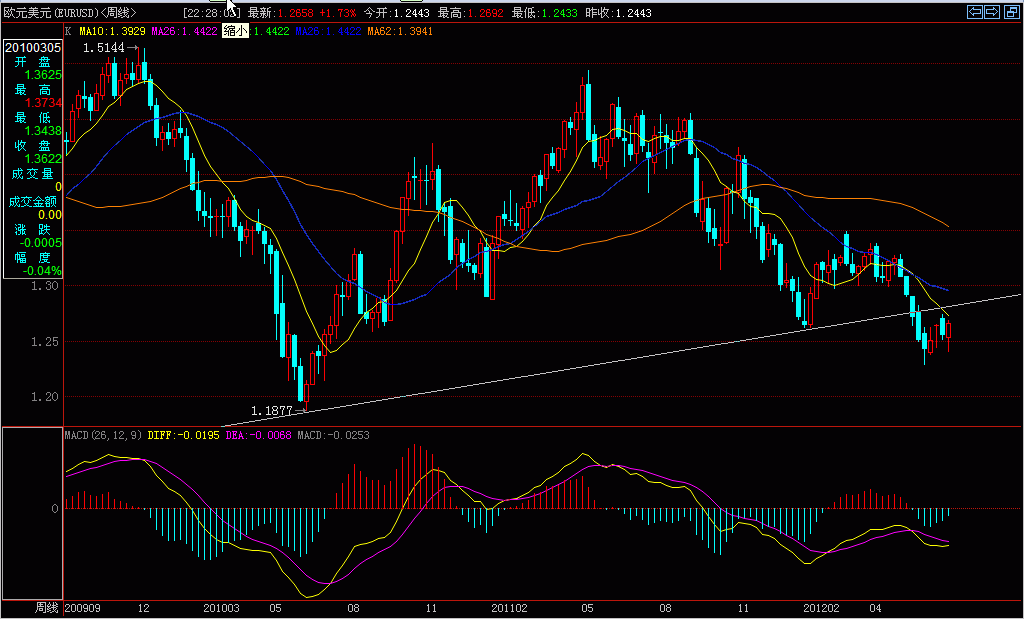The width and height of the screenshot is (1024, 619).
Task: Click the -0.0005 change value
Action: click(42, 243)
